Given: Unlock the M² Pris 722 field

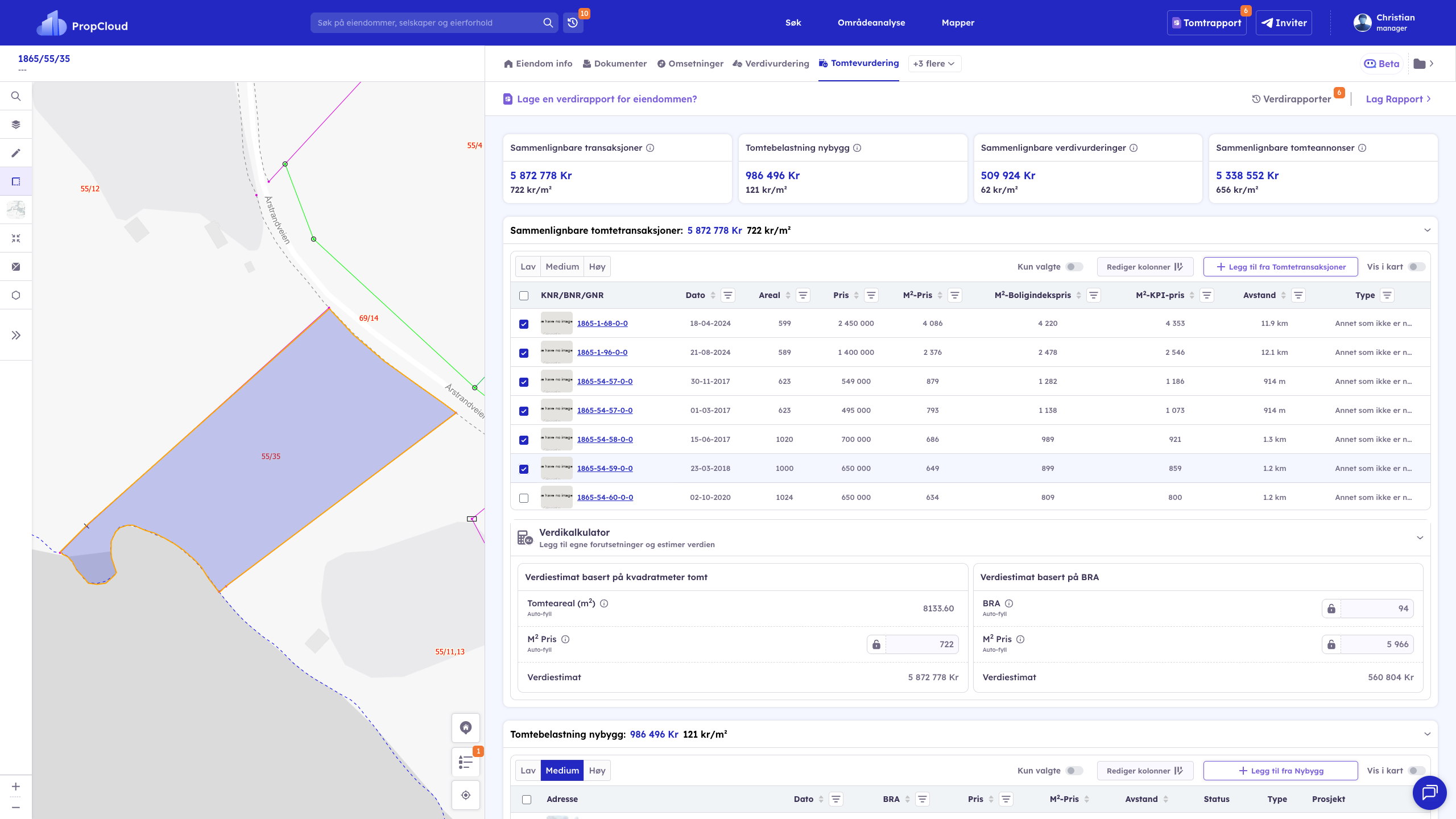Looking at the screenshot, I should 876,644.
